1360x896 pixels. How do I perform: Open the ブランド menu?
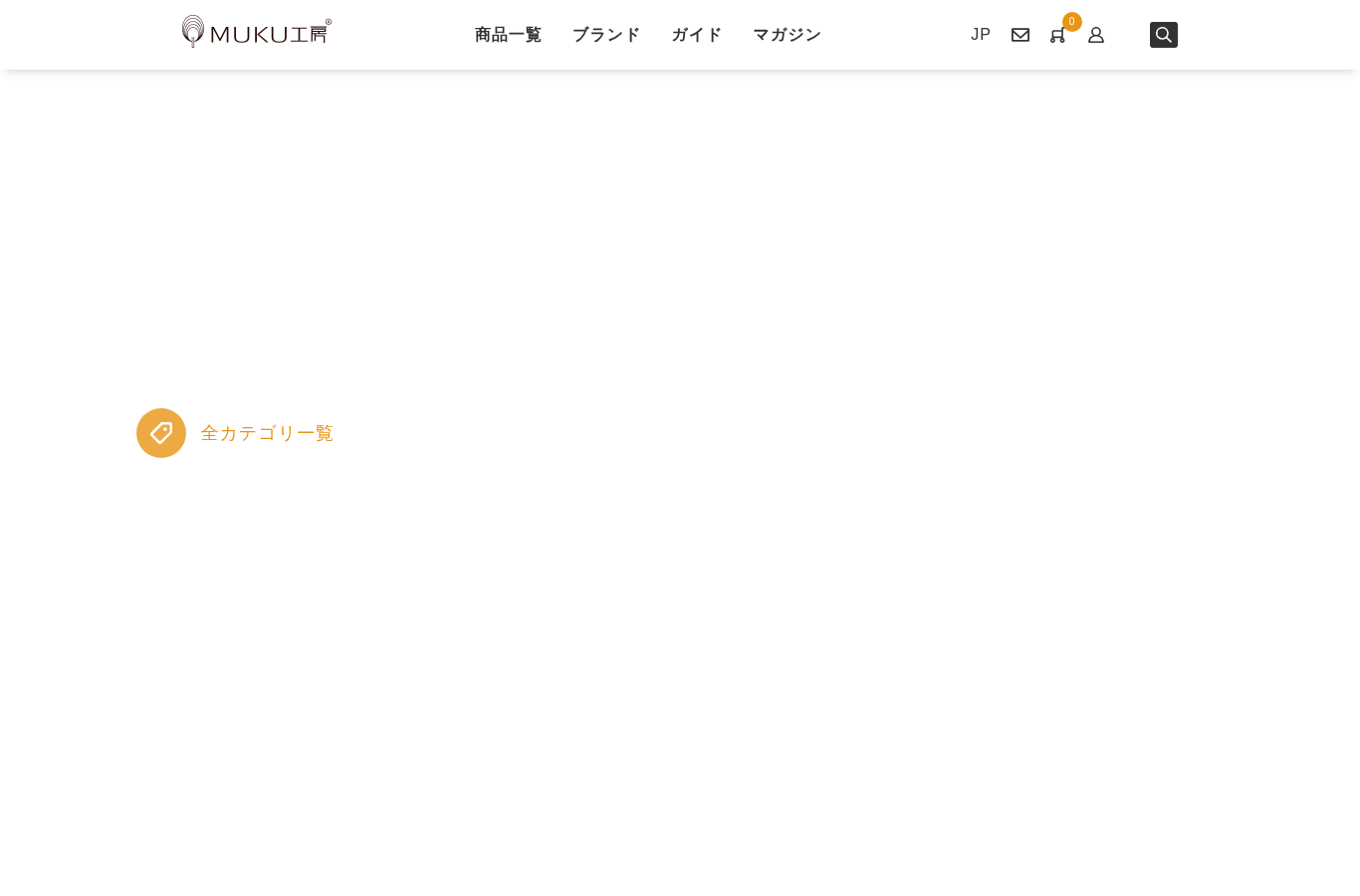[x=606, y=35]
